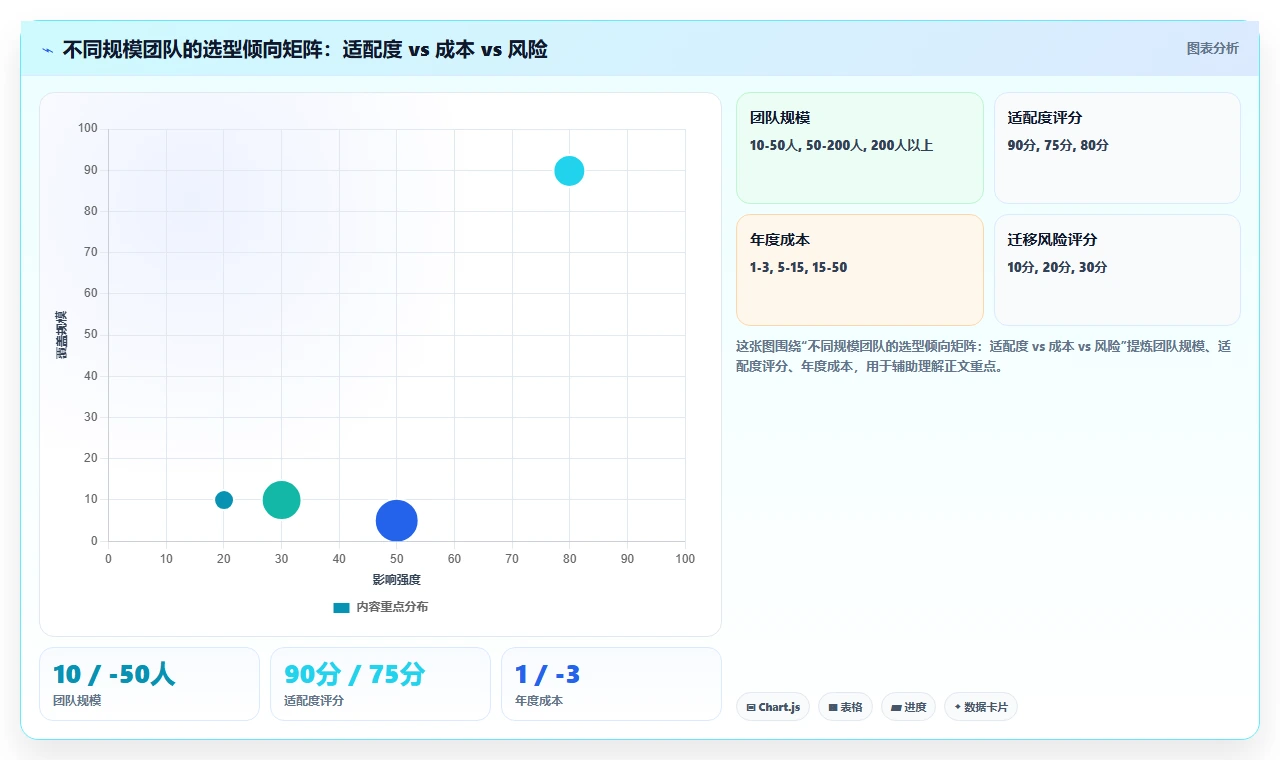Click the 数据卡片 sparkle icon
1280x760 pixels.
pos(957,707)
